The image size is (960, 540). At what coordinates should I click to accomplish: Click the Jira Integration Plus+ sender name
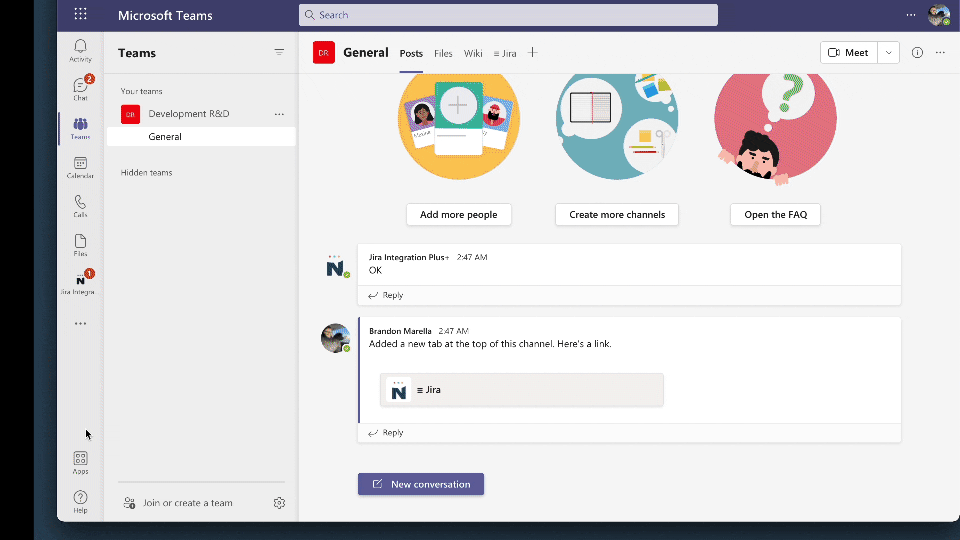tap(409, 257)
